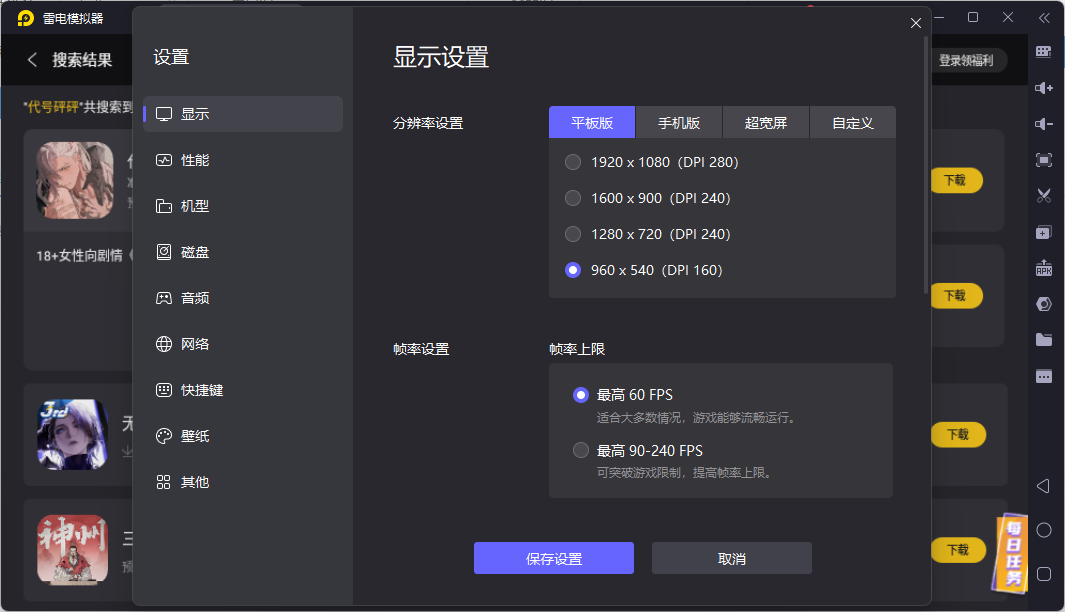Go back using 搜索结果 back arrow
This screenshot has width=1065, height=612.
32,60
